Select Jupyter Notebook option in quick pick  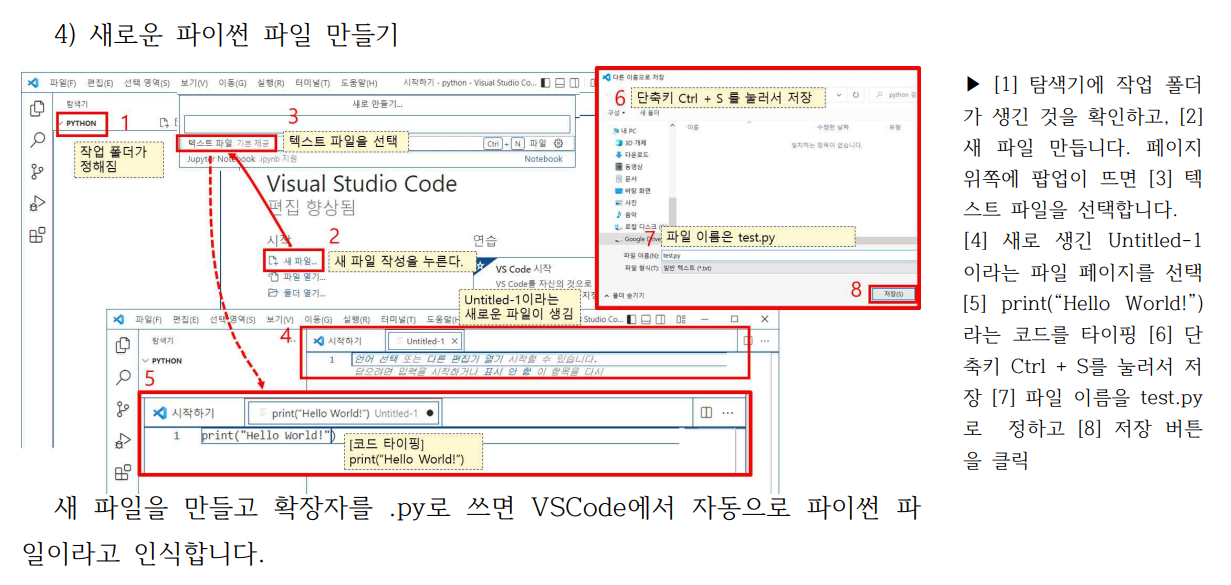coord(376,158)
